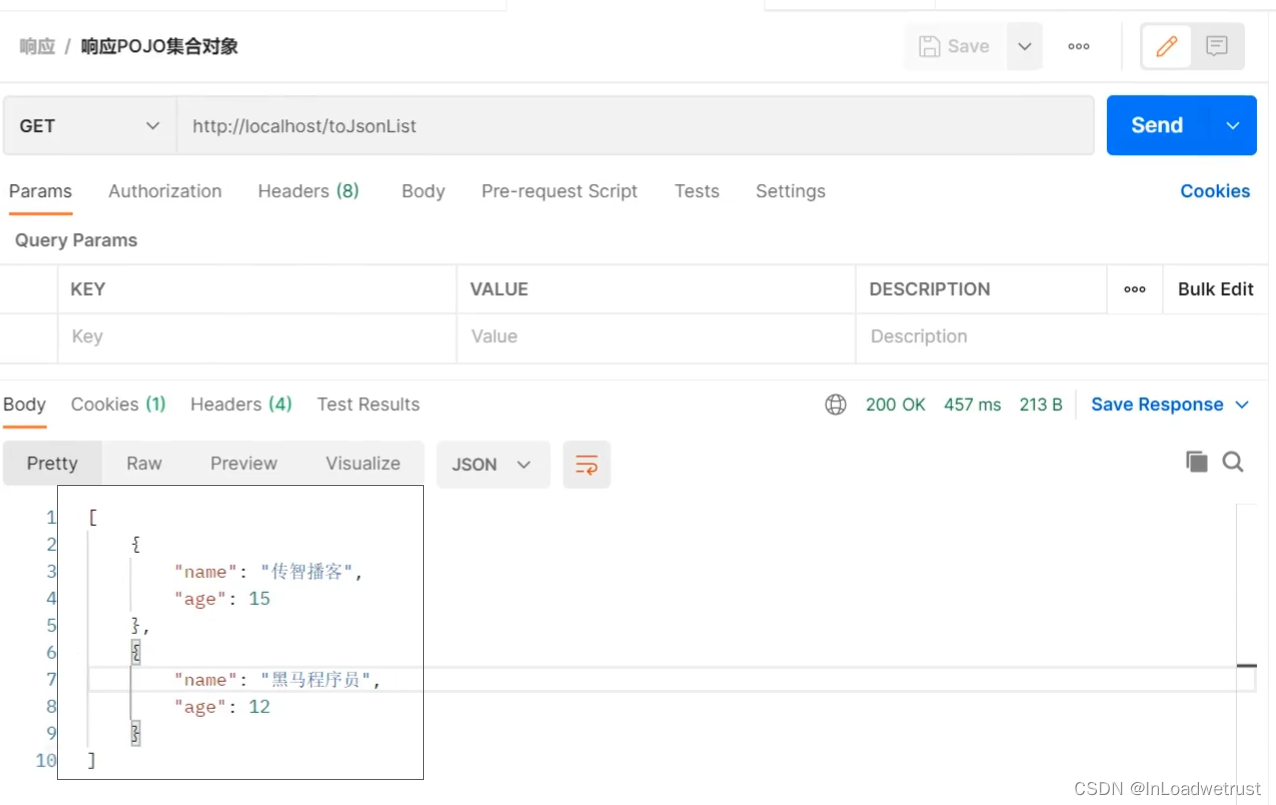This screenshot has height=805, width=1276.
Task: Copy response with the copy icon
Action: click(1196, 461)
